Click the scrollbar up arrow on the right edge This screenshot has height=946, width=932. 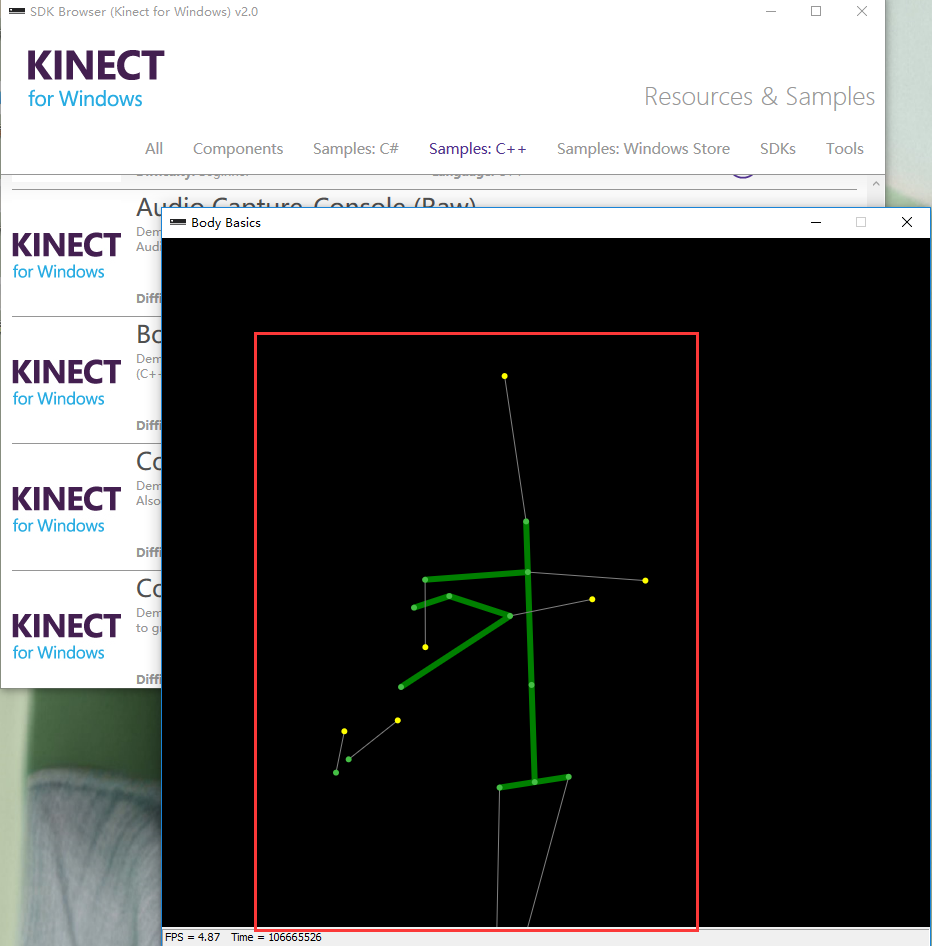876,184
